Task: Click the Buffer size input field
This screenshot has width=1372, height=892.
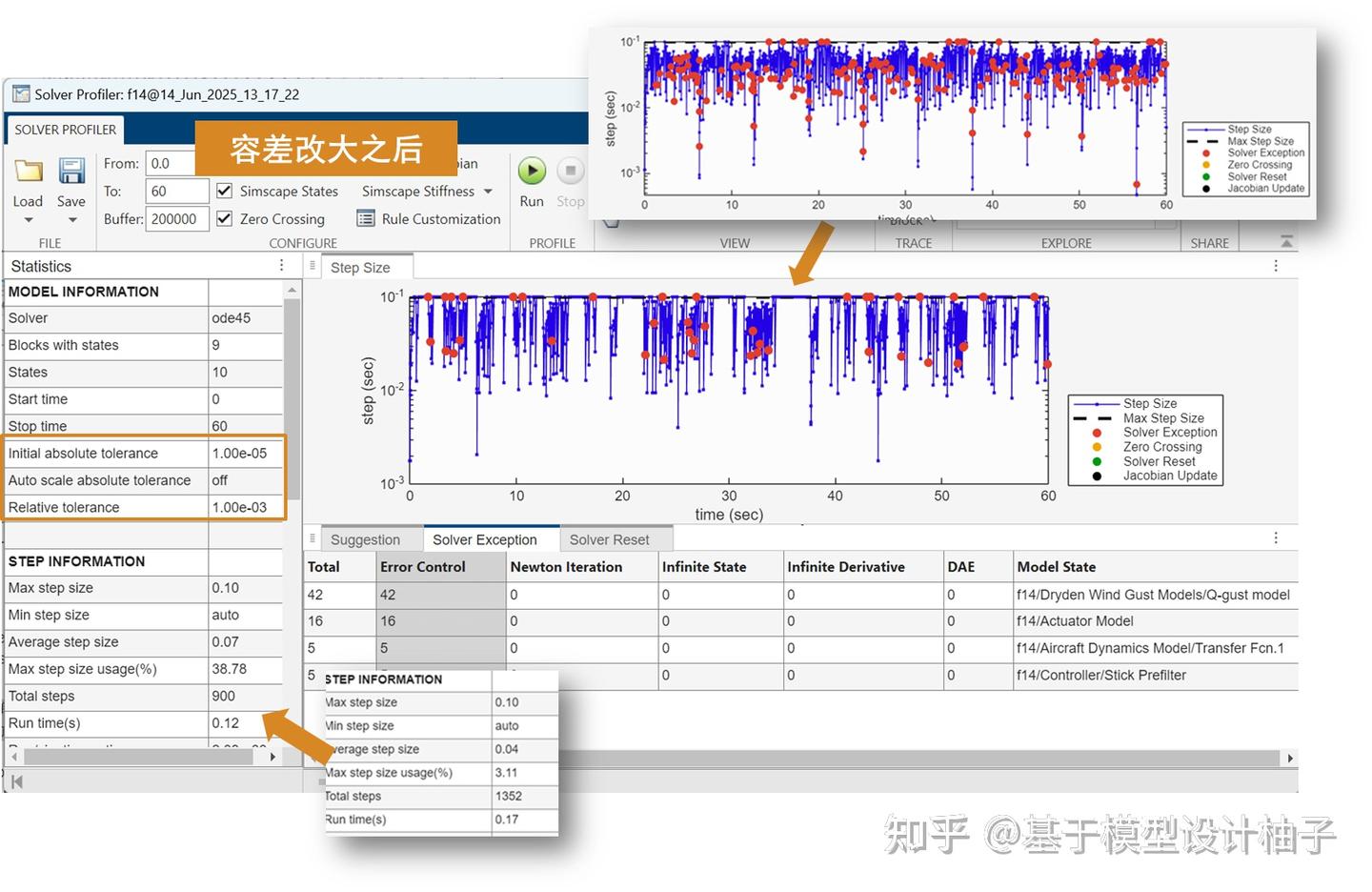Action: [176, 218]
